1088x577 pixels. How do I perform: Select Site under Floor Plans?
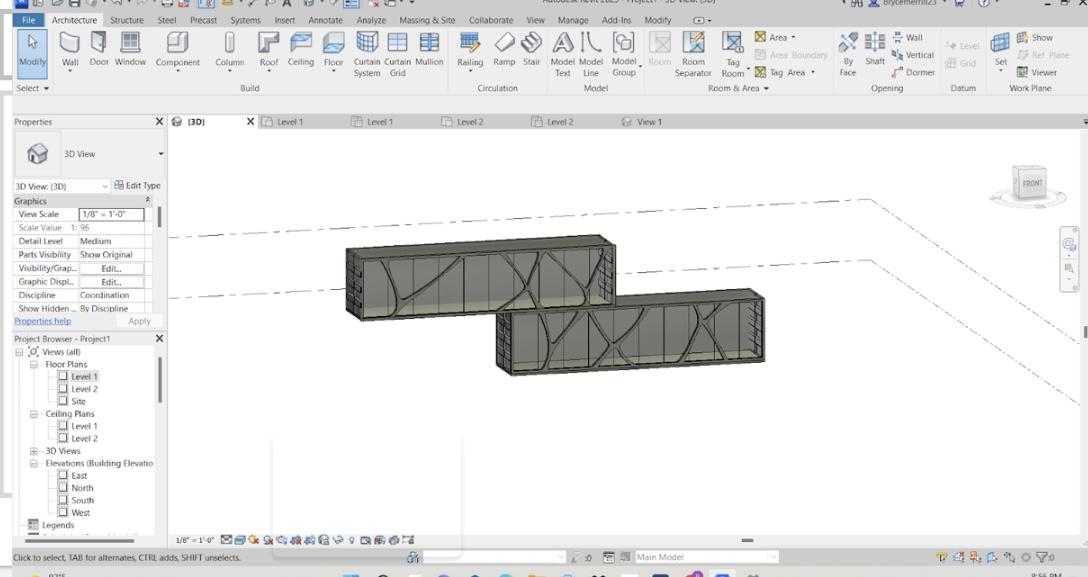coord(78,402)
